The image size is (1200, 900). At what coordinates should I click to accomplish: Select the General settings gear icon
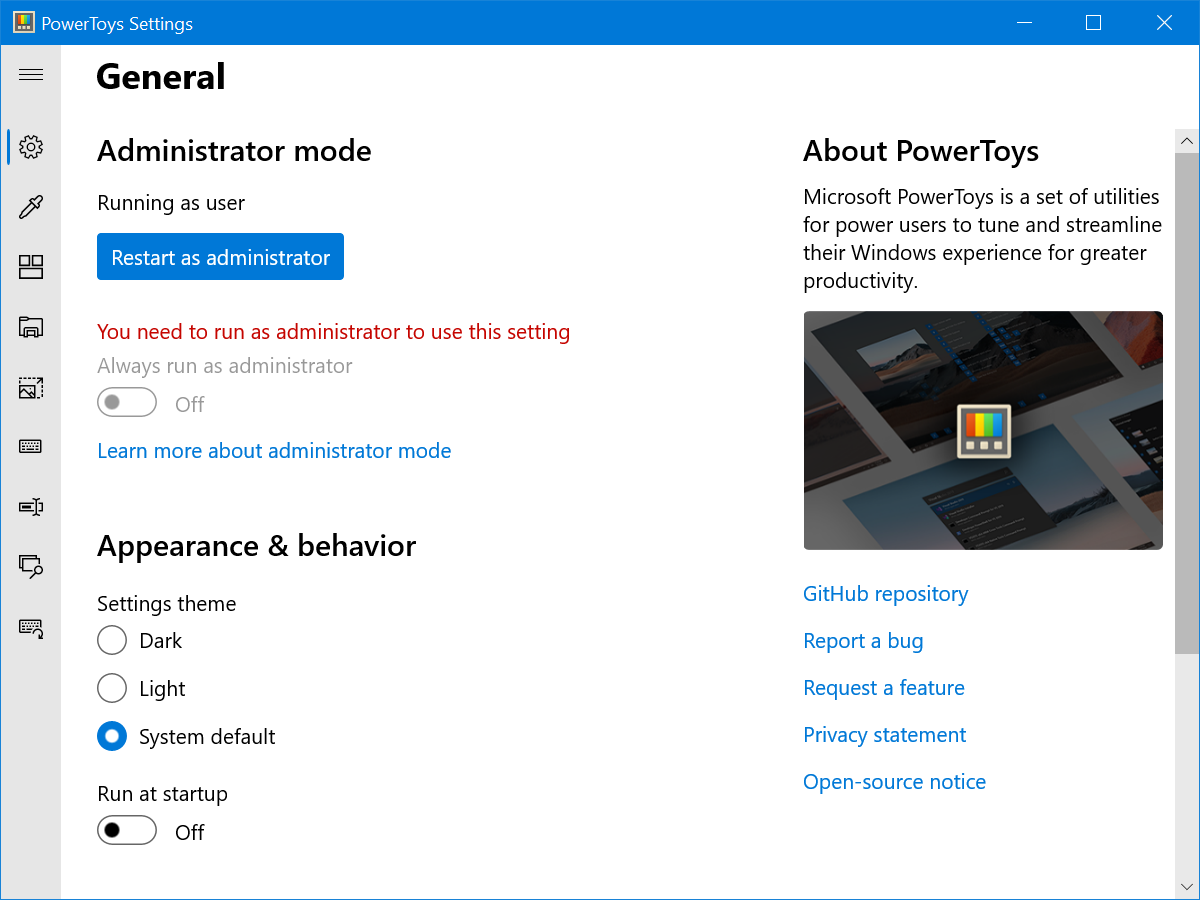(31, 147)
